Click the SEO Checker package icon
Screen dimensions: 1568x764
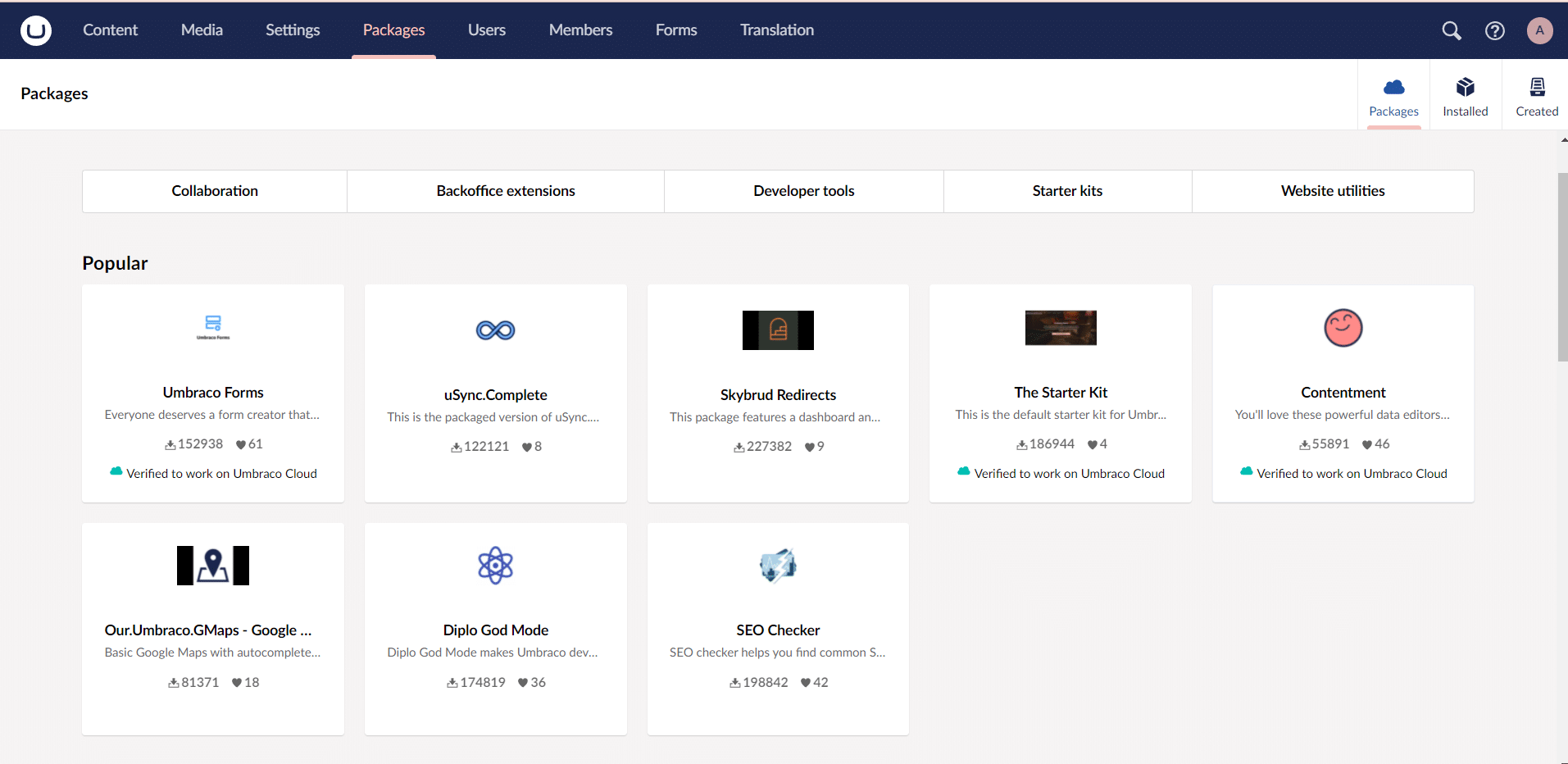point(778,566)
